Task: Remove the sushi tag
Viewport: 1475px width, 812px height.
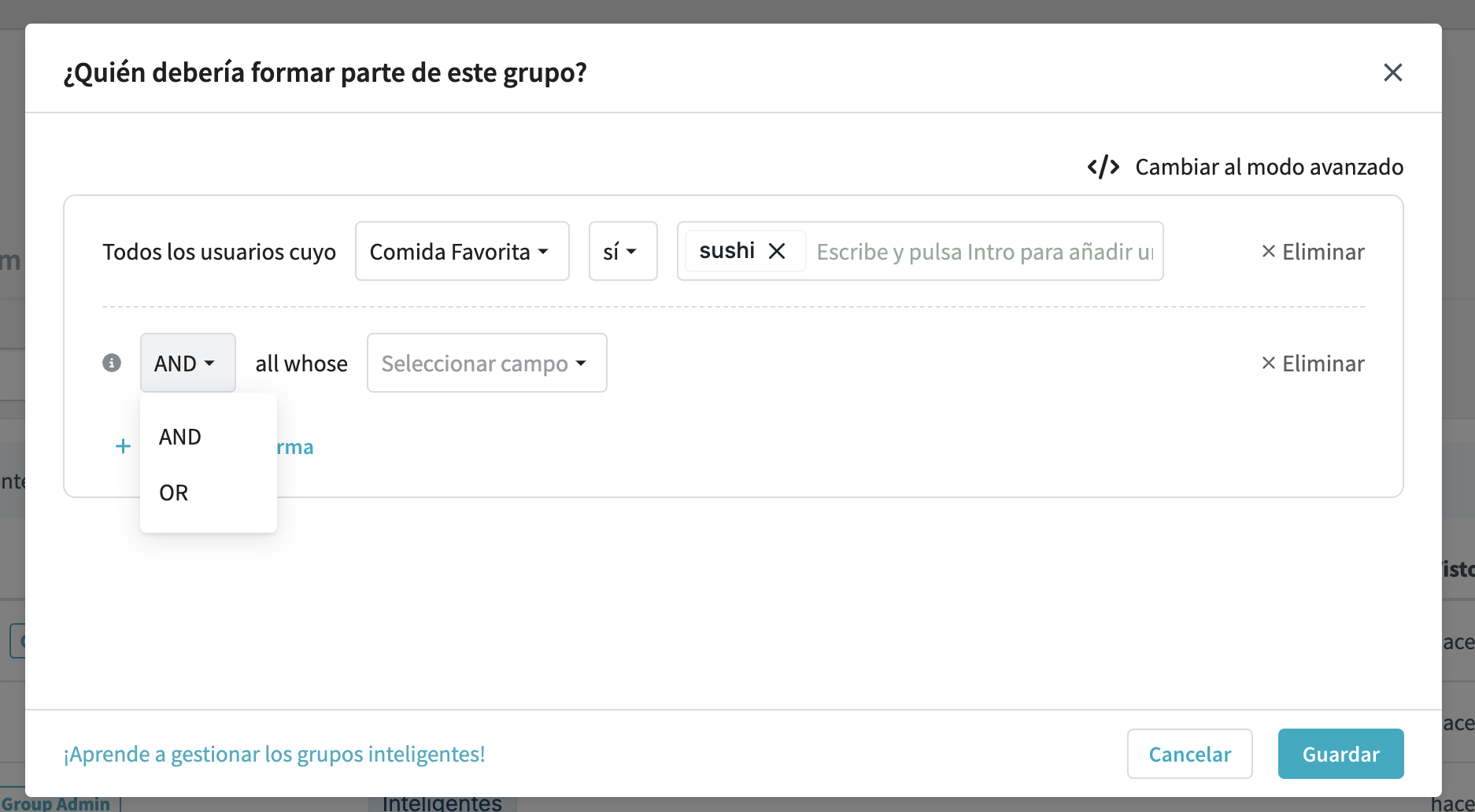Action: pyautogui.click(x=777, y=251)
